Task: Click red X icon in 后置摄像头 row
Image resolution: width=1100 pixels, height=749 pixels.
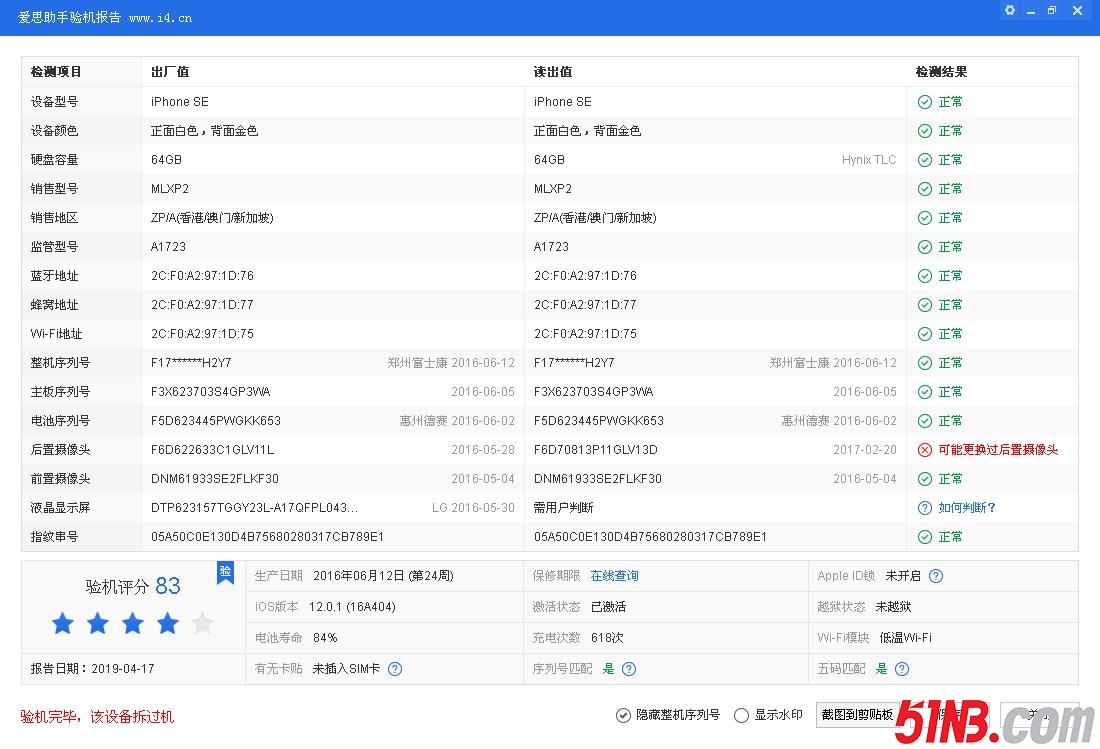Action: click(x=925, y=450)
